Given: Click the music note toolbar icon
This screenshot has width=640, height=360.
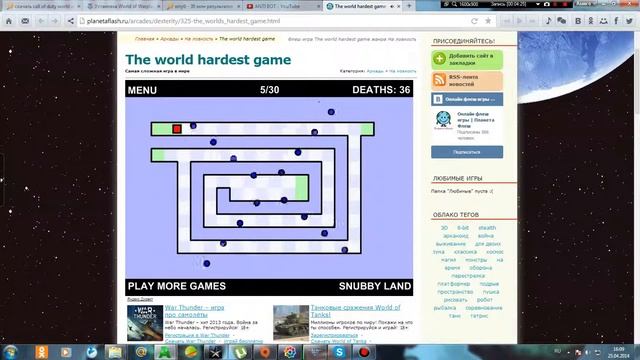Looking at the screenshot, I should pyautogui.click(x=548, y=21).
